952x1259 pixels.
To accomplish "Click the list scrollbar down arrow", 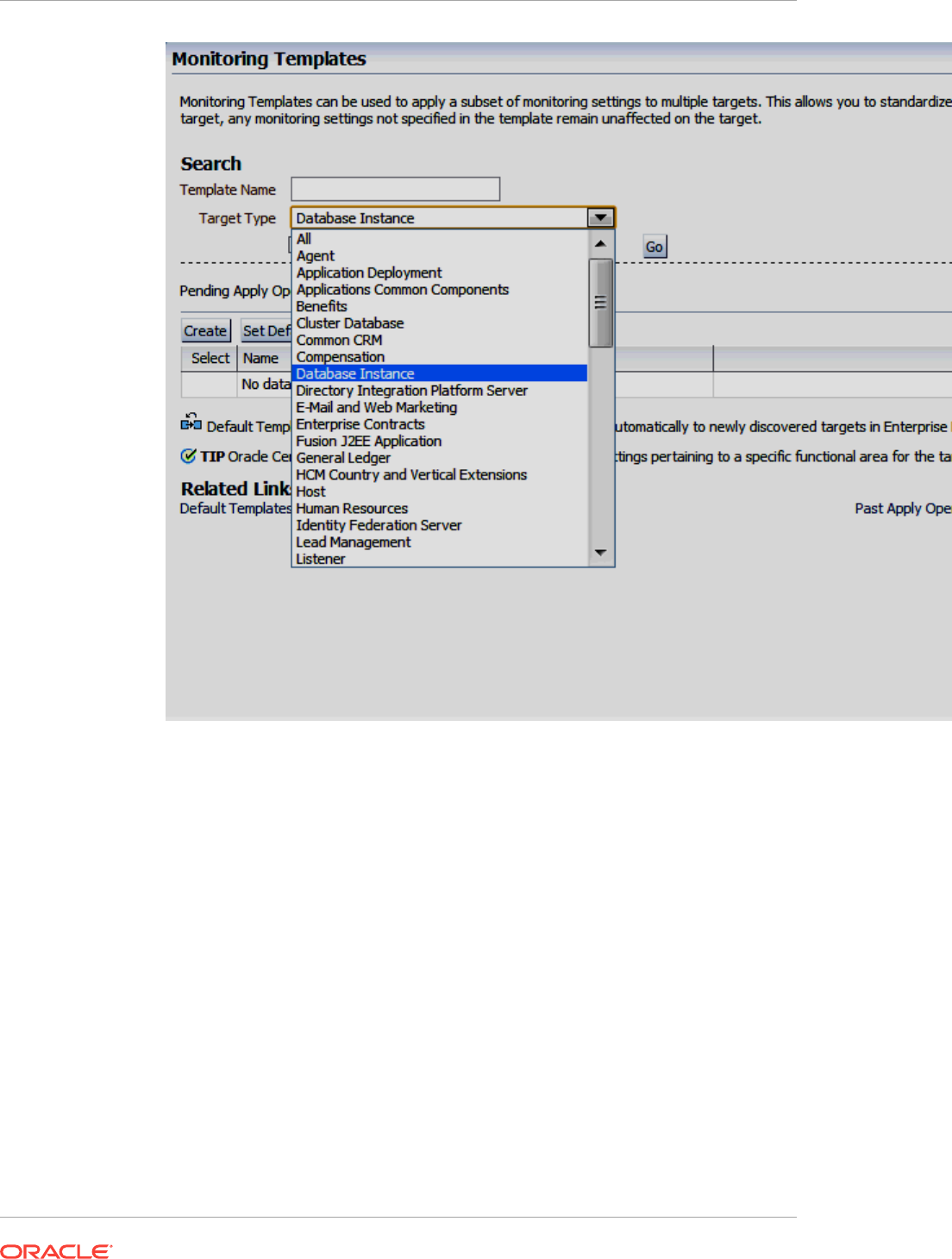I will coord(600,553).
